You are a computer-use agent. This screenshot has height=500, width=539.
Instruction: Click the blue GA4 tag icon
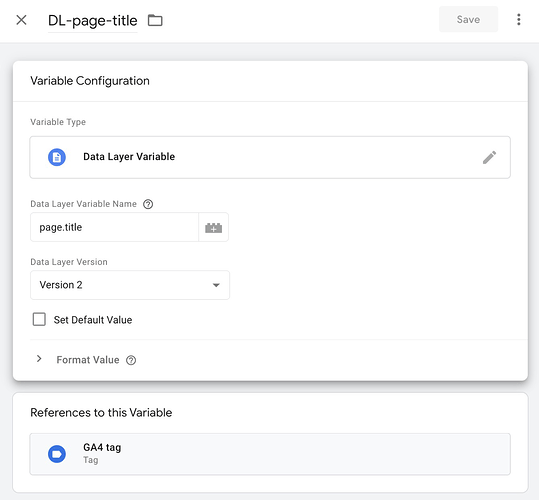coord(57,454)
